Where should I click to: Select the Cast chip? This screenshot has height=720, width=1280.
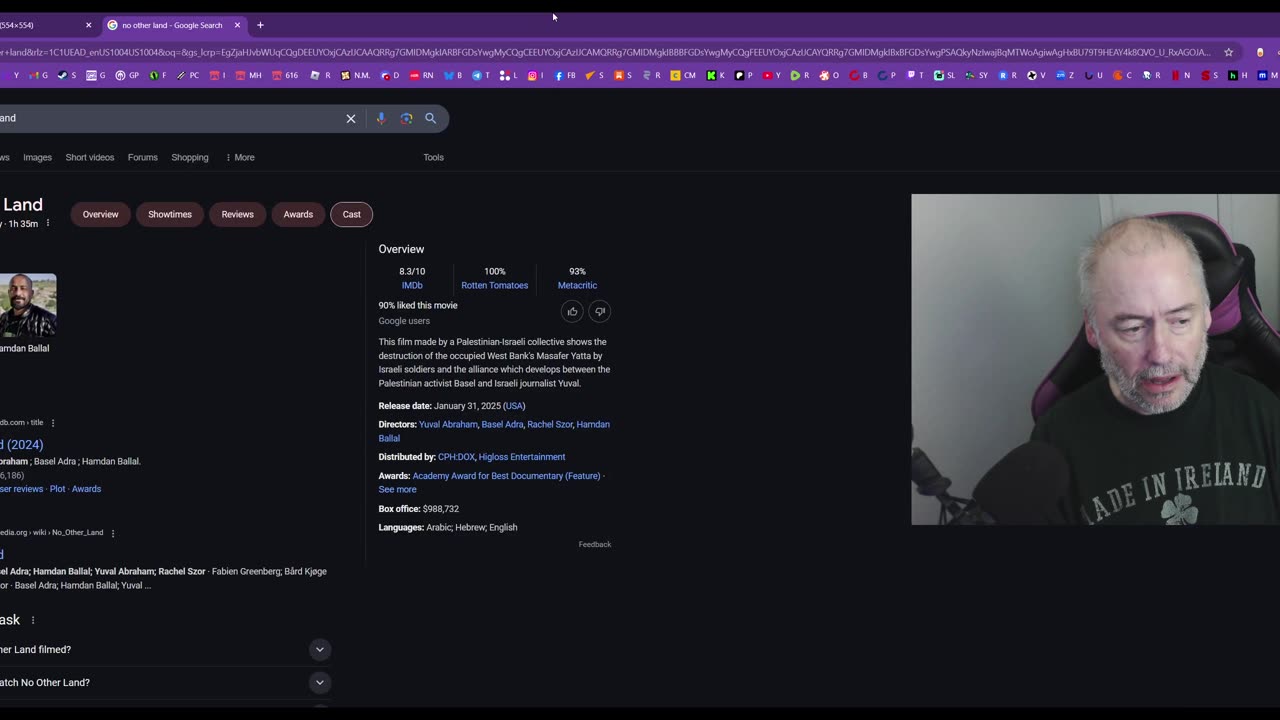(351, 214)
